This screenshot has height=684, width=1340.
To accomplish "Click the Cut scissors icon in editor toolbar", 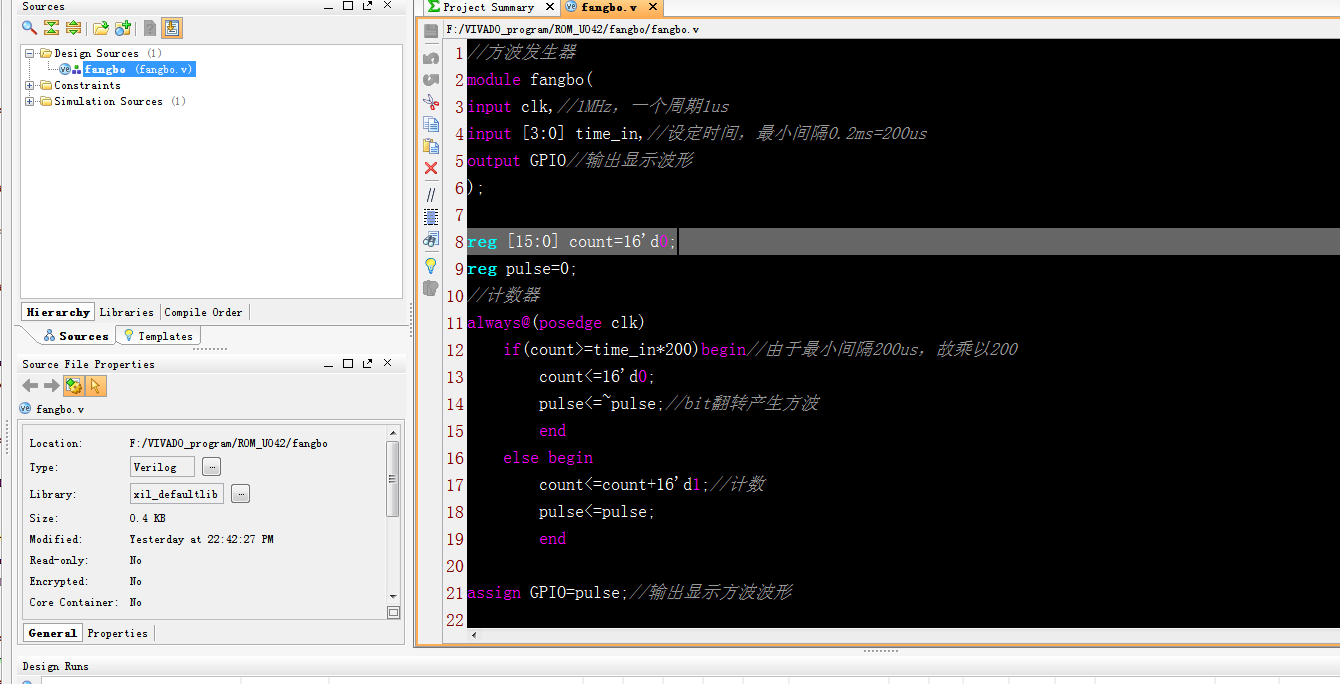I will pos(431,102).
